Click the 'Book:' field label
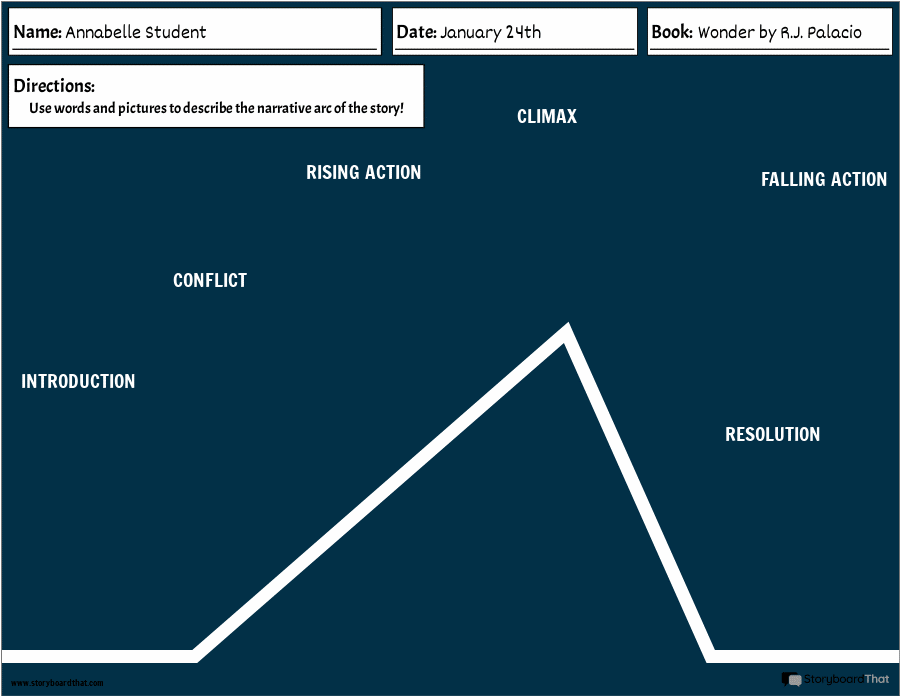Screen dimensions: 900x696 coord(672,32)
